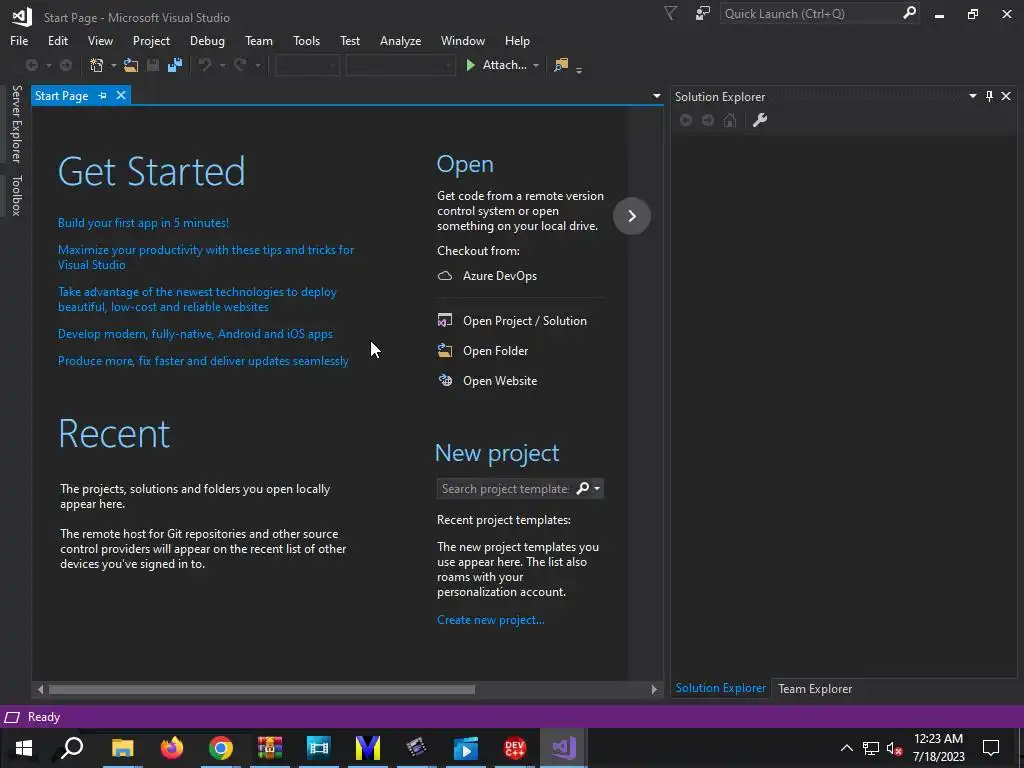
Task: Open Toolbox side tab
Action: tap(16, 195)
